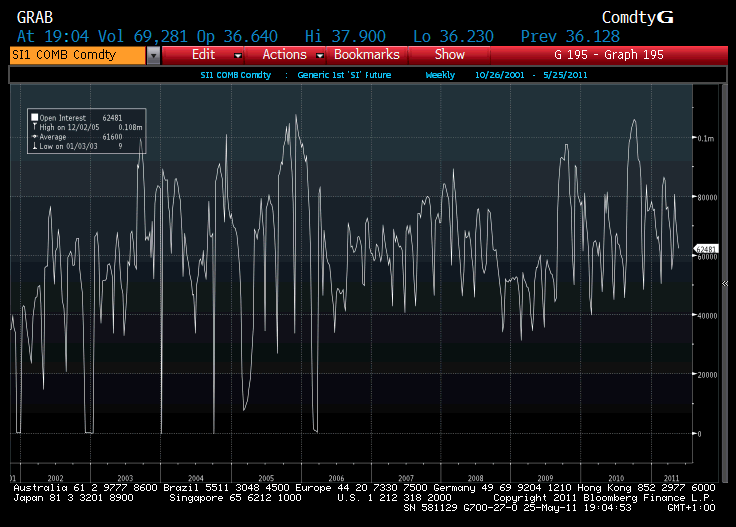Toggle the Open Interest legend box
The height and width of the screenshot is (527, 736).
(x=35, y=117)
